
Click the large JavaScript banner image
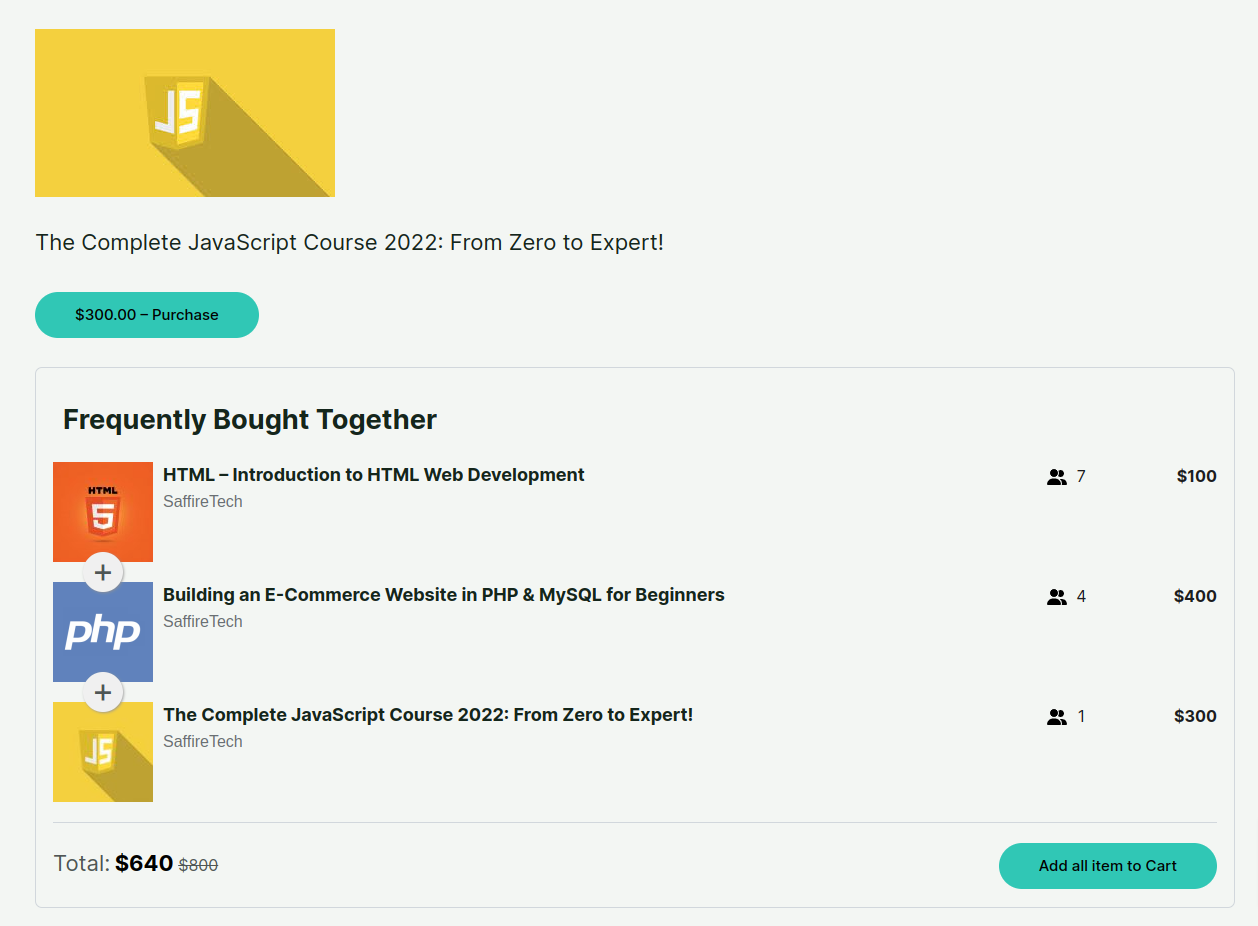tap(185, 113)
